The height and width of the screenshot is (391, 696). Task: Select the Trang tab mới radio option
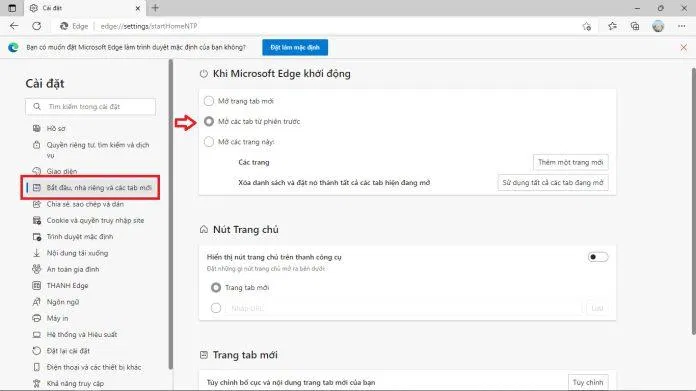point(216,288)
